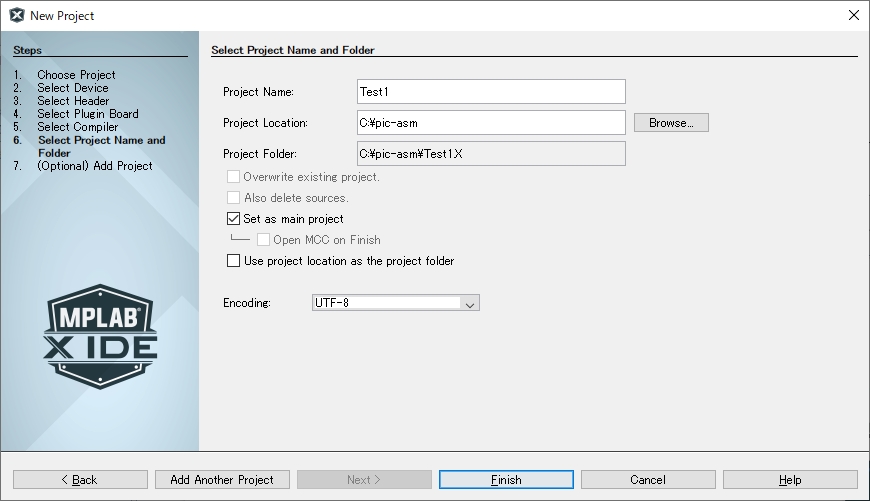Viewport: 870px width, 501px height.
Task: Expand the Encoding UTF-8 dropdown
Action: coord(470,303)
